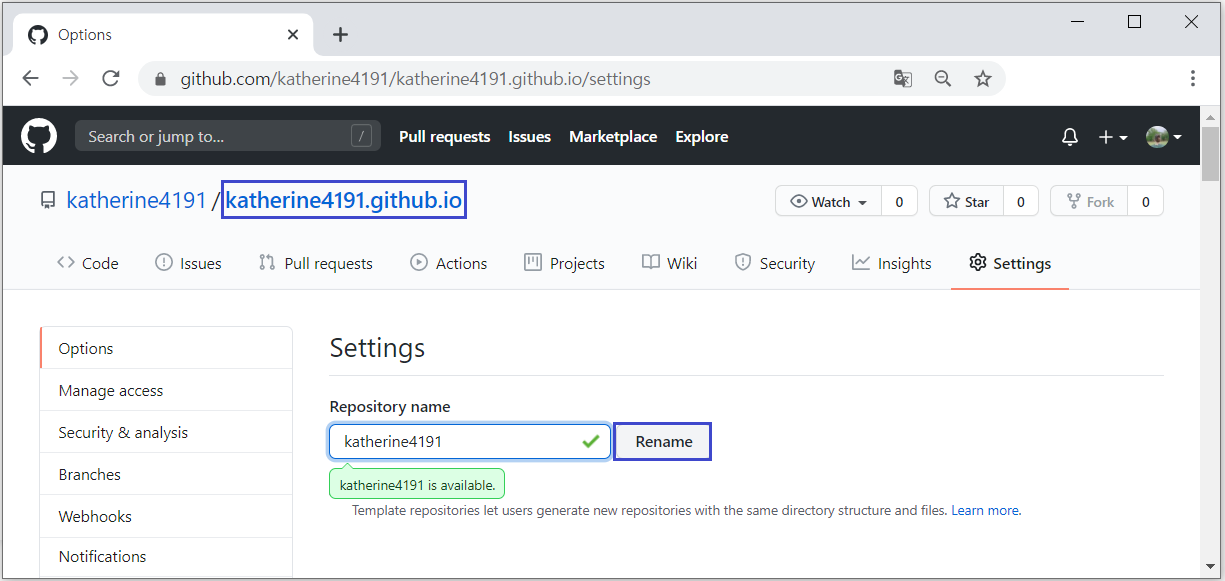The height and width of the screenshot is (581, 1225).
Task: Click the Star repository button
Action: tap(966, 201)
